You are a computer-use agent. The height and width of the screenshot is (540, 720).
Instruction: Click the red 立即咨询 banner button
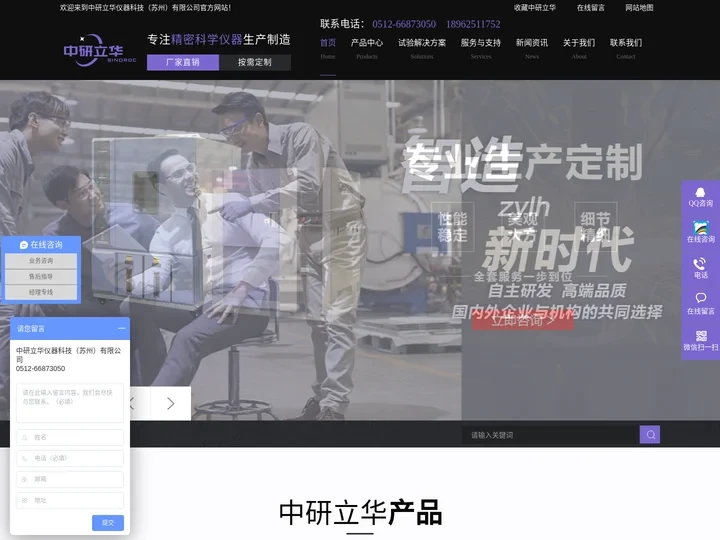523,320
